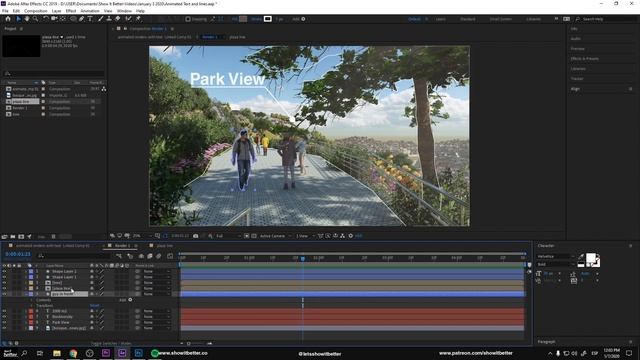Image resolution: width=640 pixels, height=360 pixels.
Task: Click the Toggle Switches / Modes button
Action: 111,343
